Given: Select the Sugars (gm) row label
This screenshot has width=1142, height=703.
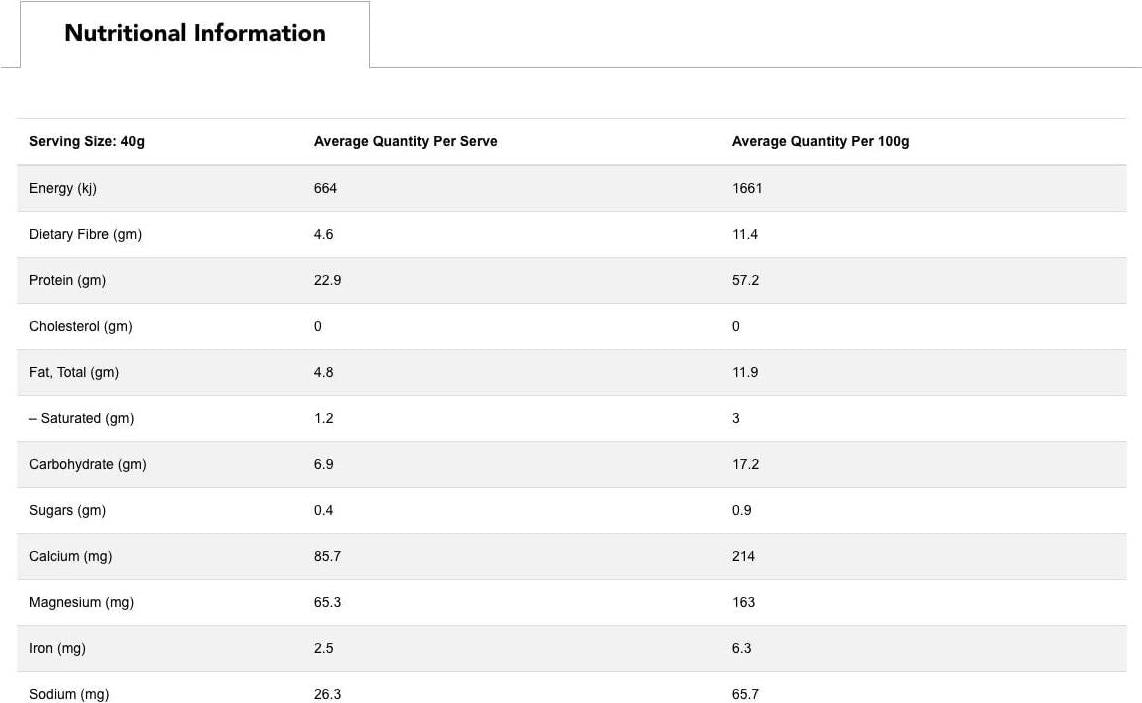Looking at the screenshot, I should [67, 510].
